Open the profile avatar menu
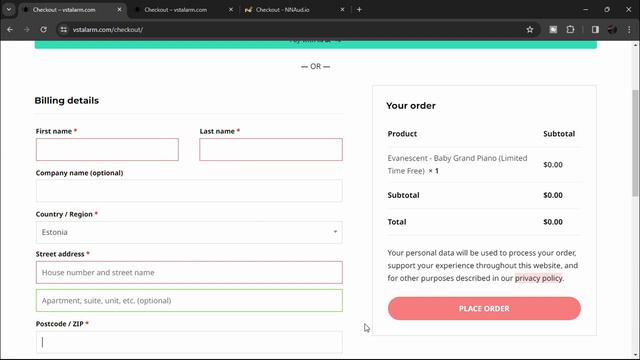Viewport: 640px width, 360px height. [612, 29]
